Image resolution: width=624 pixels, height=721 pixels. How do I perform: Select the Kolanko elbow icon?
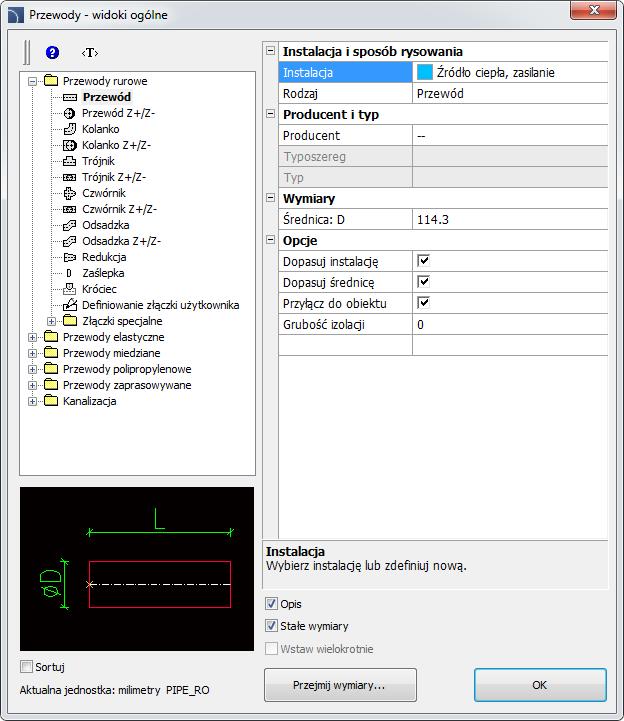69,129
